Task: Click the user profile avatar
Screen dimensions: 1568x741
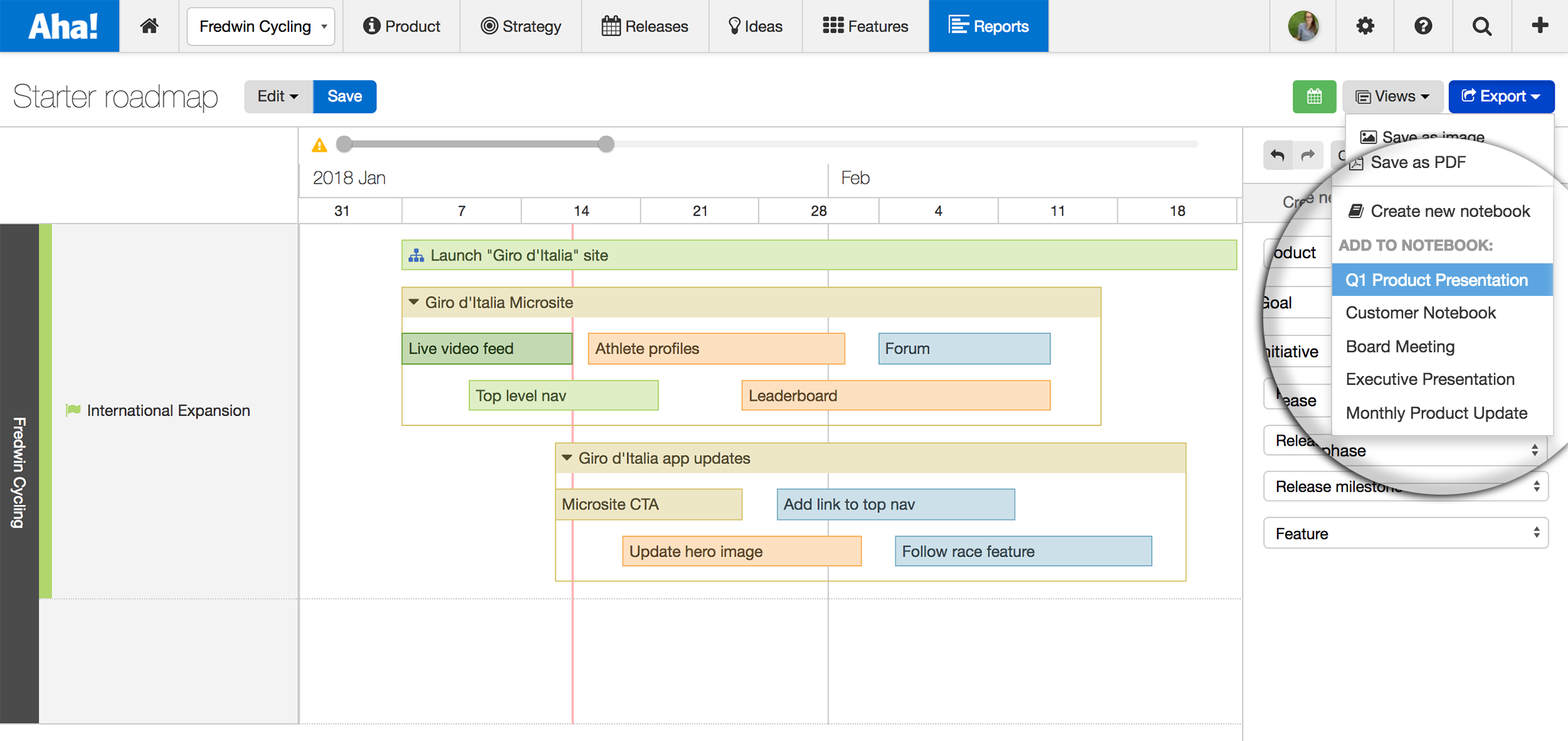Action: click(1303, 26)
